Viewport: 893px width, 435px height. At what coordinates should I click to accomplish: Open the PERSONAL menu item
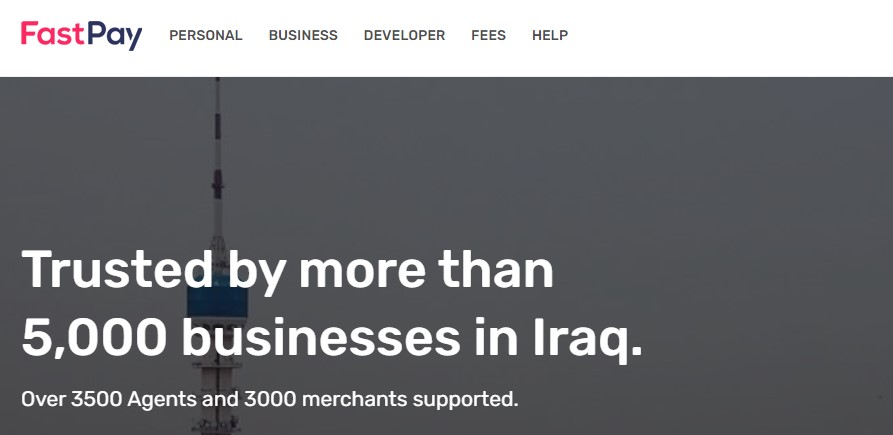206,35
